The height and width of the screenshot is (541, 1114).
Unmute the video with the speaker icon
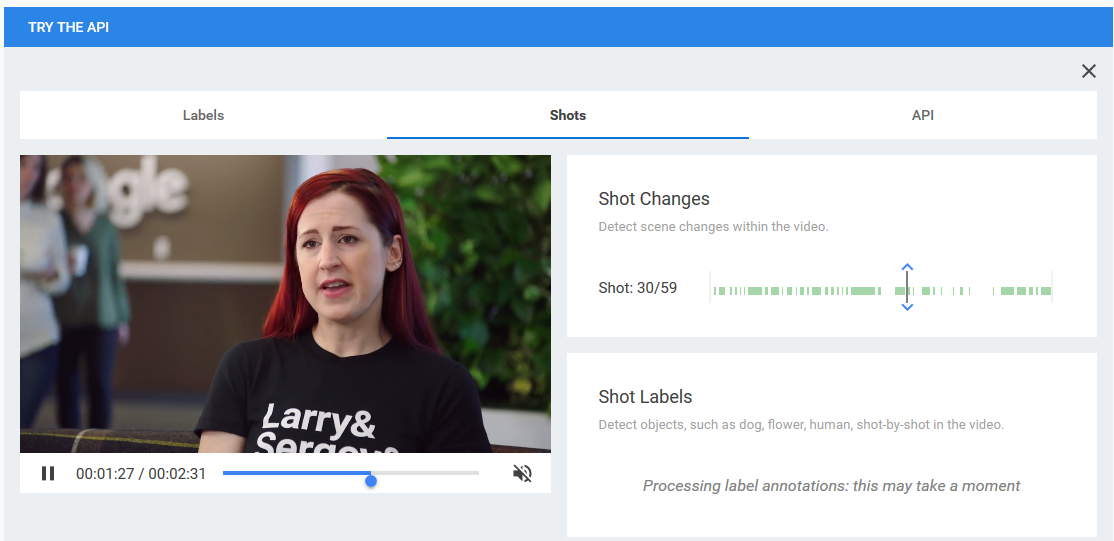click(x=522, y=473)
